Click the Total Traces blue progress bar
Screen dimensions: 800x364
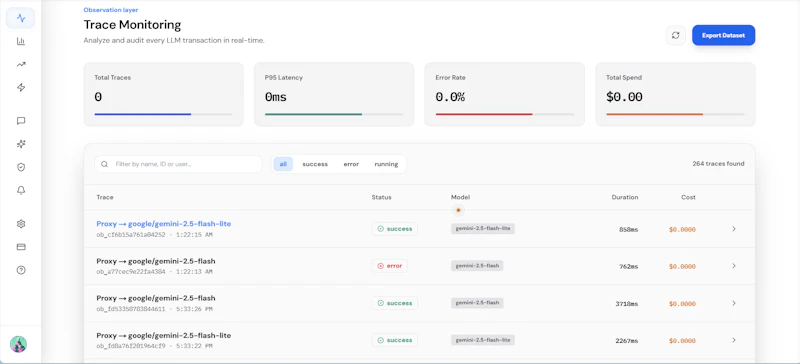pyautogui.click(x=163, y=114)
